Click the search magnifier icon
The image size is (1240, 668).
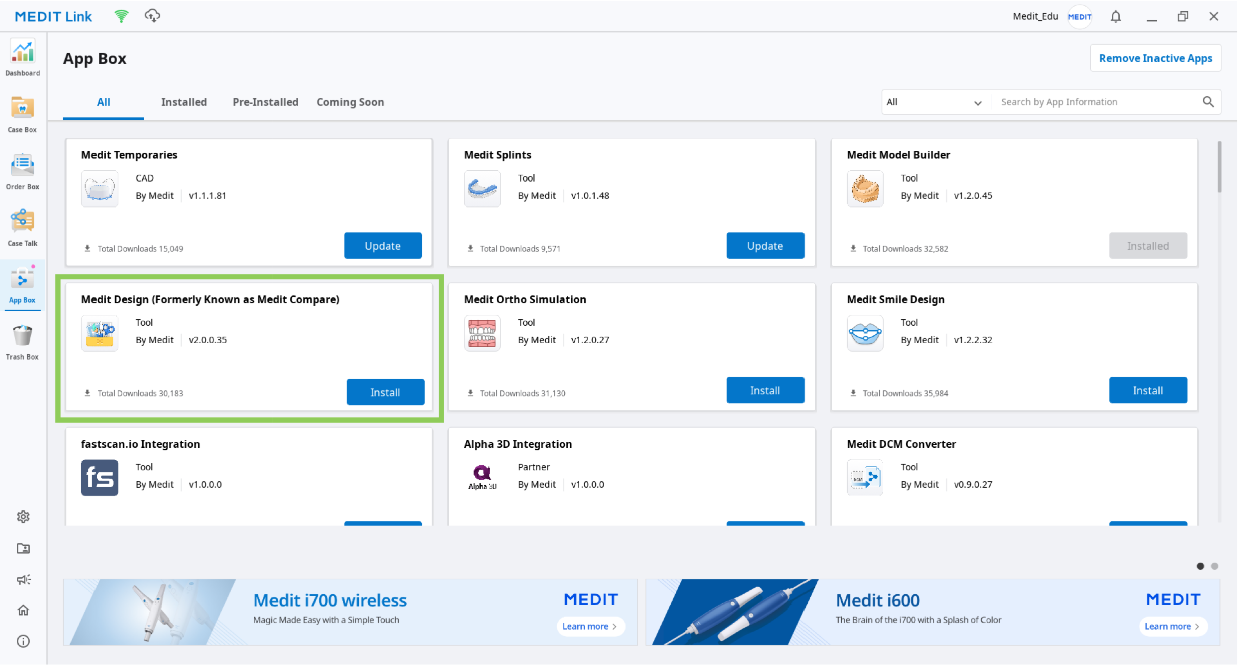pos(1208,102)
